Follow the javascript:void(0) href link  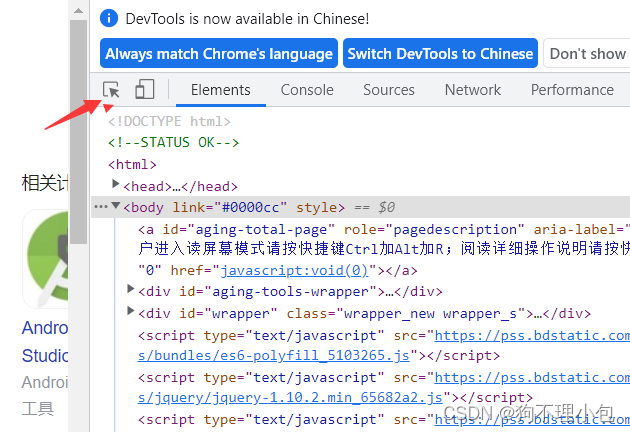(x=294, y=270)
